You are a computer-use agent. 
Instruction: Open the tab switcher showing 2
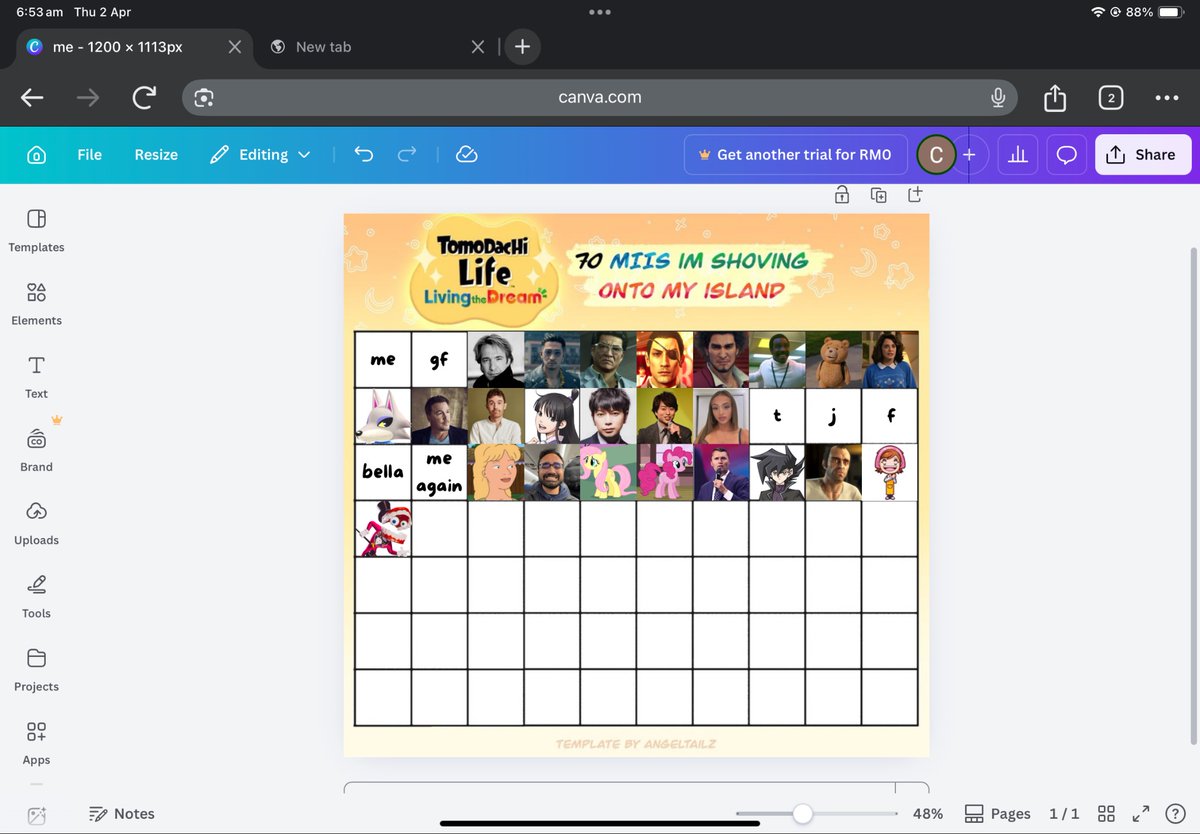[x=1110, y=98]
